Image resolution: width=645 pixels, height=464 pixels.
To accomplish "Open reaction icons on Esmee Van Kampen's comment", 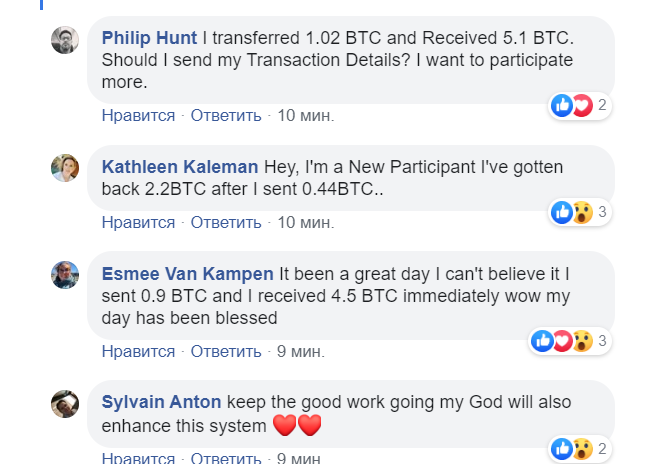I will click(563, 341).
